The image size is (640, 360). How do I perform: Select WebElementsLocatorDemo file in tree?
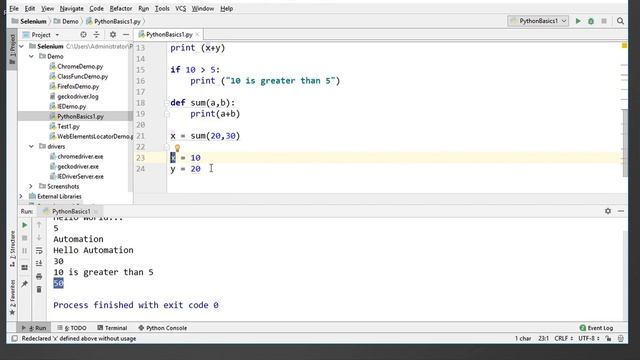point(91,136)
